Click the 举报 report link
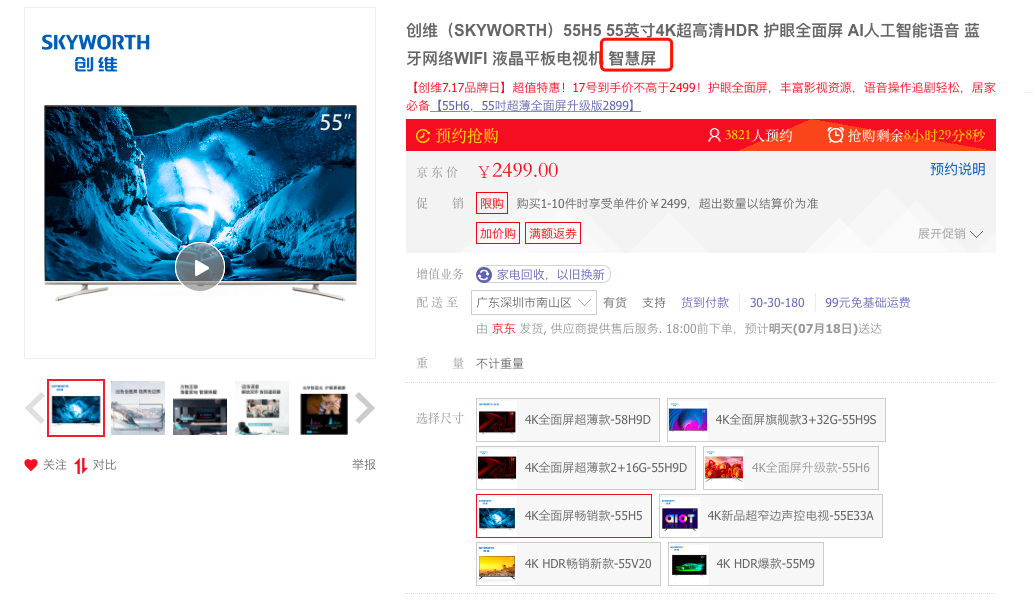 point(364,465)
